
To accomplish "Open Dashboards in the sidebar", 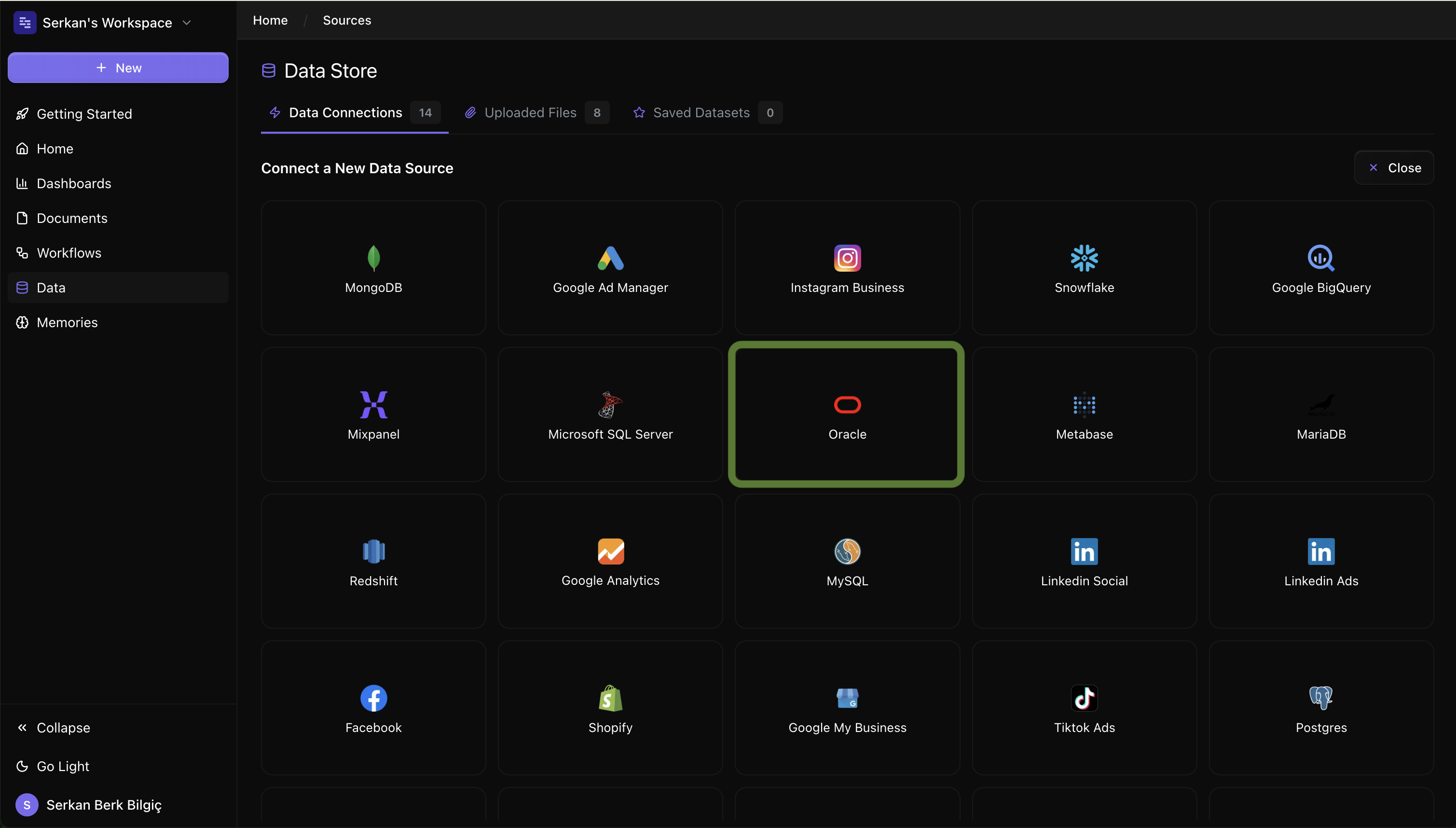I will click(x=118, y=183).
